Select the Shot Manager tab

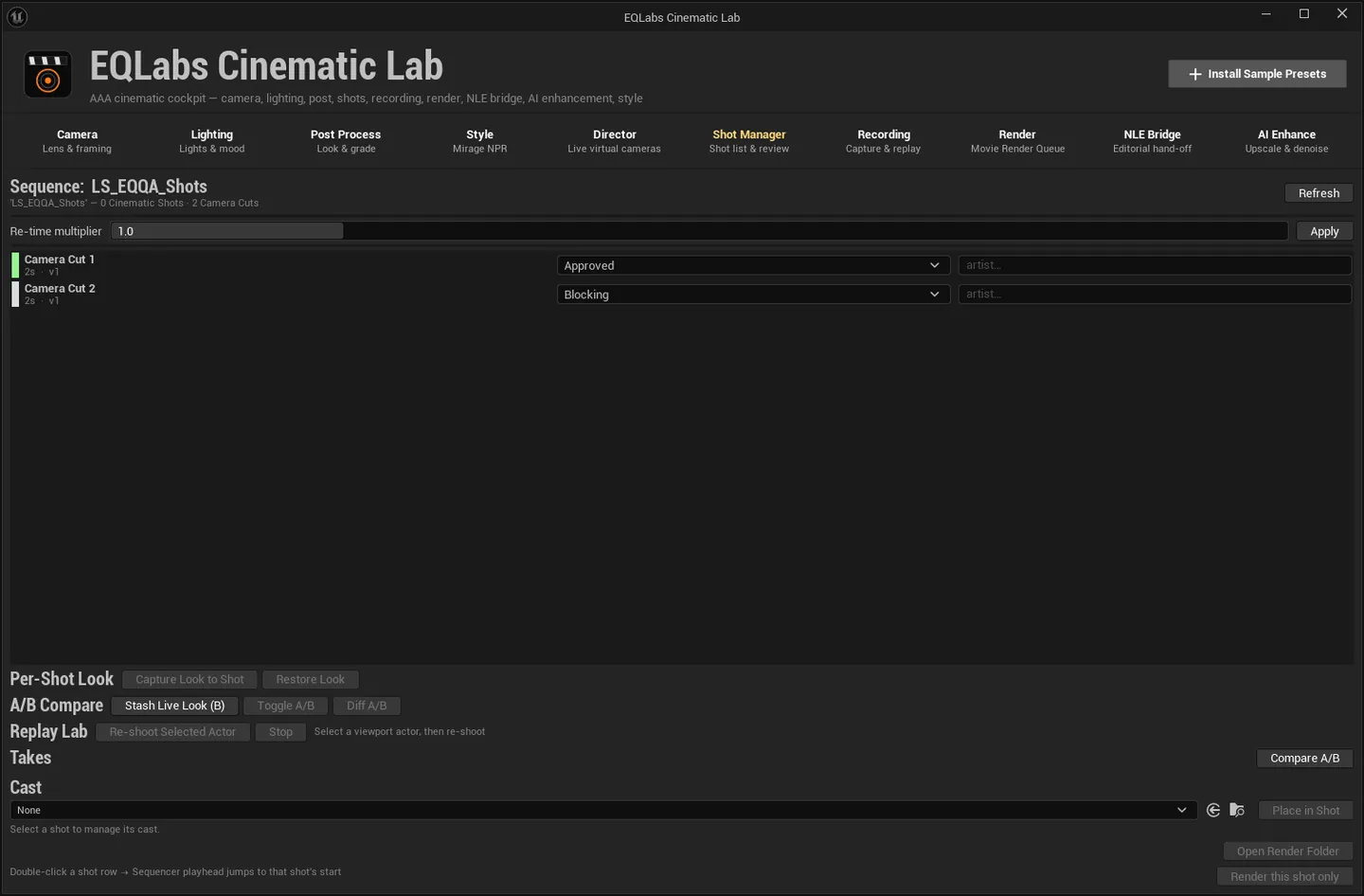(749, 141)
